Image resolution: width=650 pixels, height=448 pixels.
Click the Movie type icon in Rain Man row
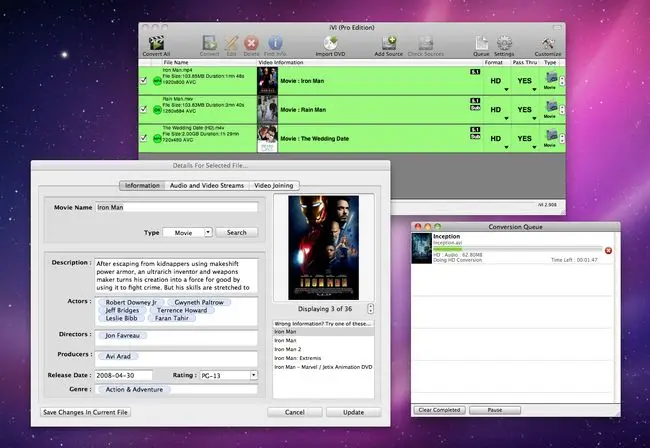[x=551, y=107]
